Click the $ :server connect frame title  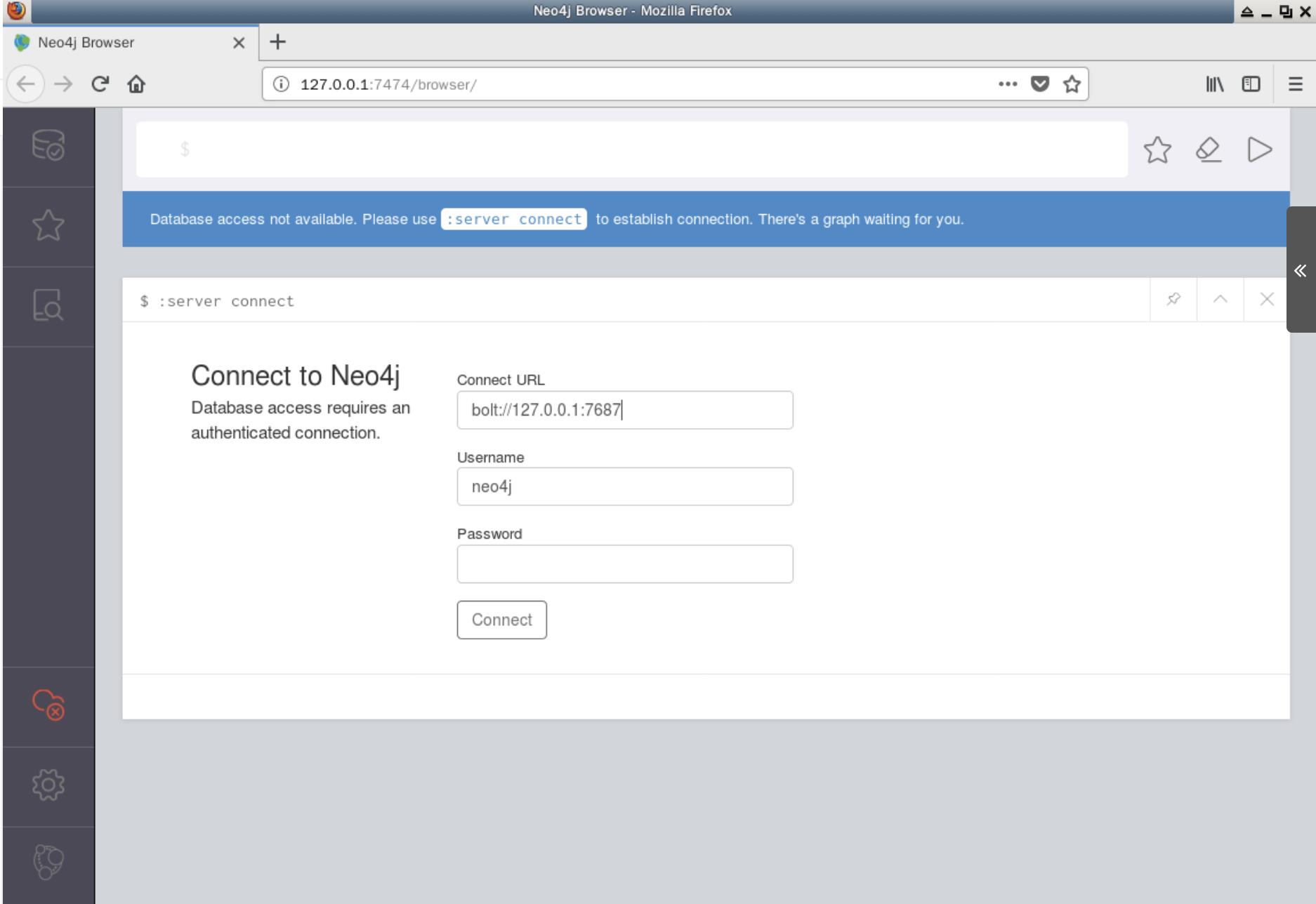click(x=217, y=301)
